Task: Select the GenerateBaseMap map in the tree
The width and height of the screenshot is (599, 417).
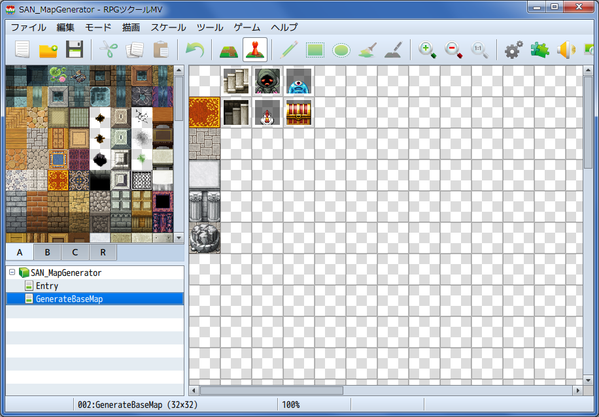Action: 95,299
